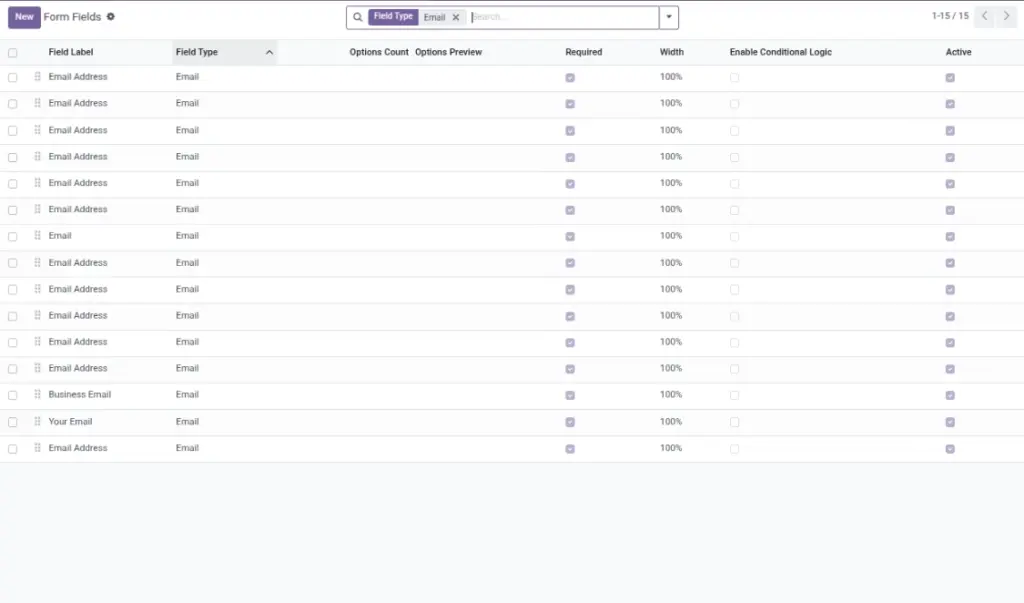The image size is (1024, 603).
Task: Toggle Required for Your Email
Action: point(570,423)
